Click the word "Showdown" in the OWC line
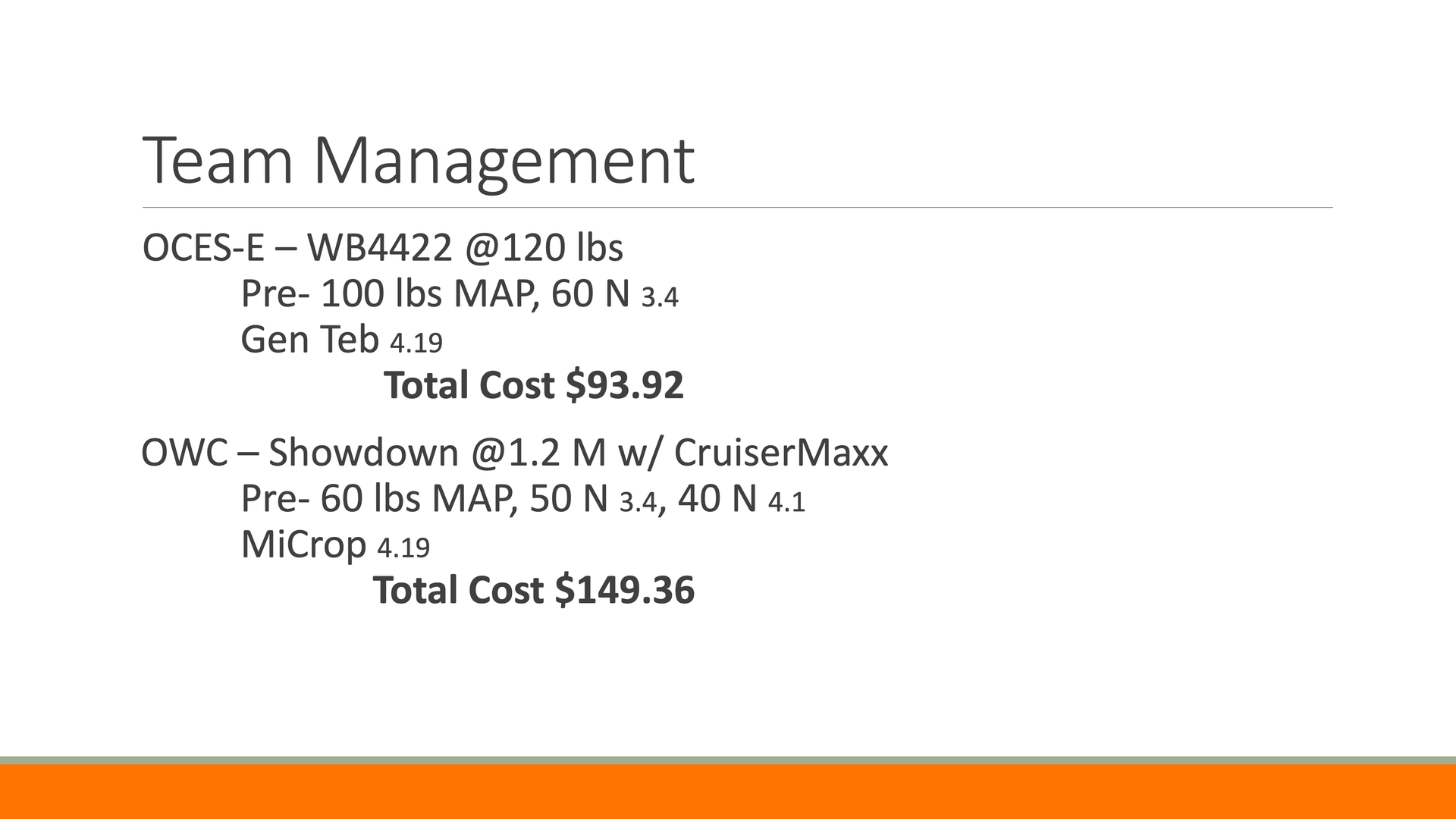Screen dimensions: 1456x819 point(363,453)
